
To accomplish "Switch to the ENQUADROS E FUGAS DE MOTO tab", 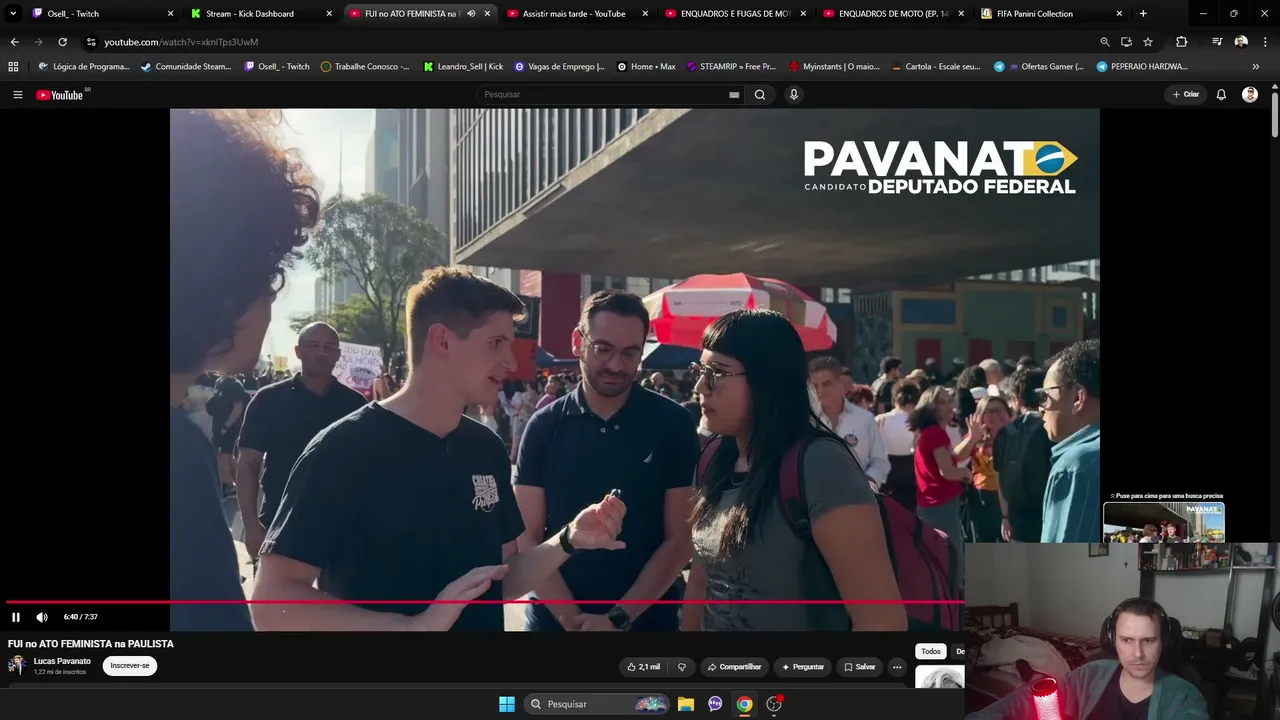I will 736,14.
